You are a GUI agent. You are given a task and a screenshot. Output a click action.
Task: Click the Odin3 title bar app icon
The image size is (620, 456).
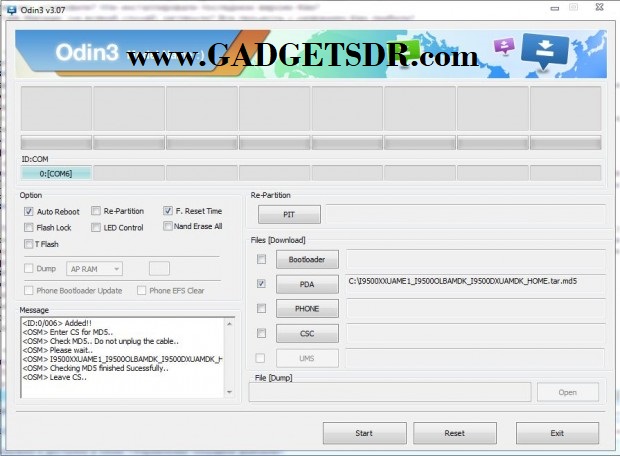11,10
